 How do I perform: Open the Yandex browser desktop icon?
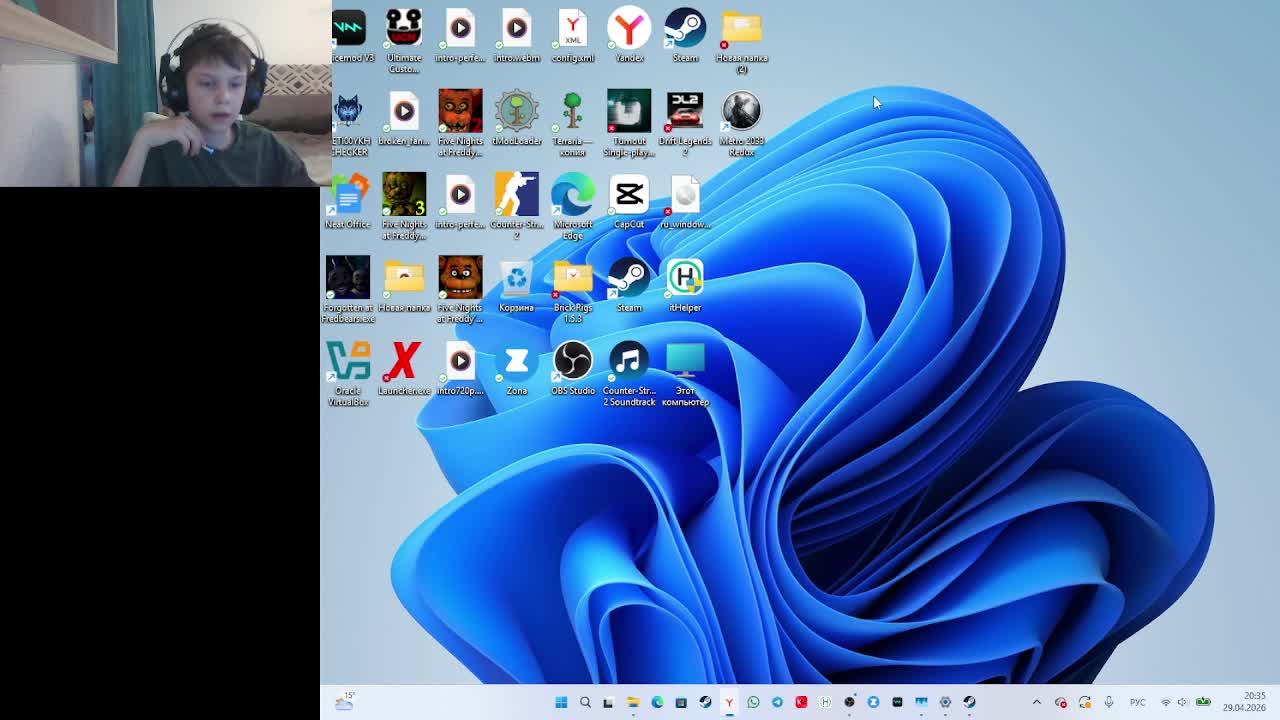click(x=629, y=37)
